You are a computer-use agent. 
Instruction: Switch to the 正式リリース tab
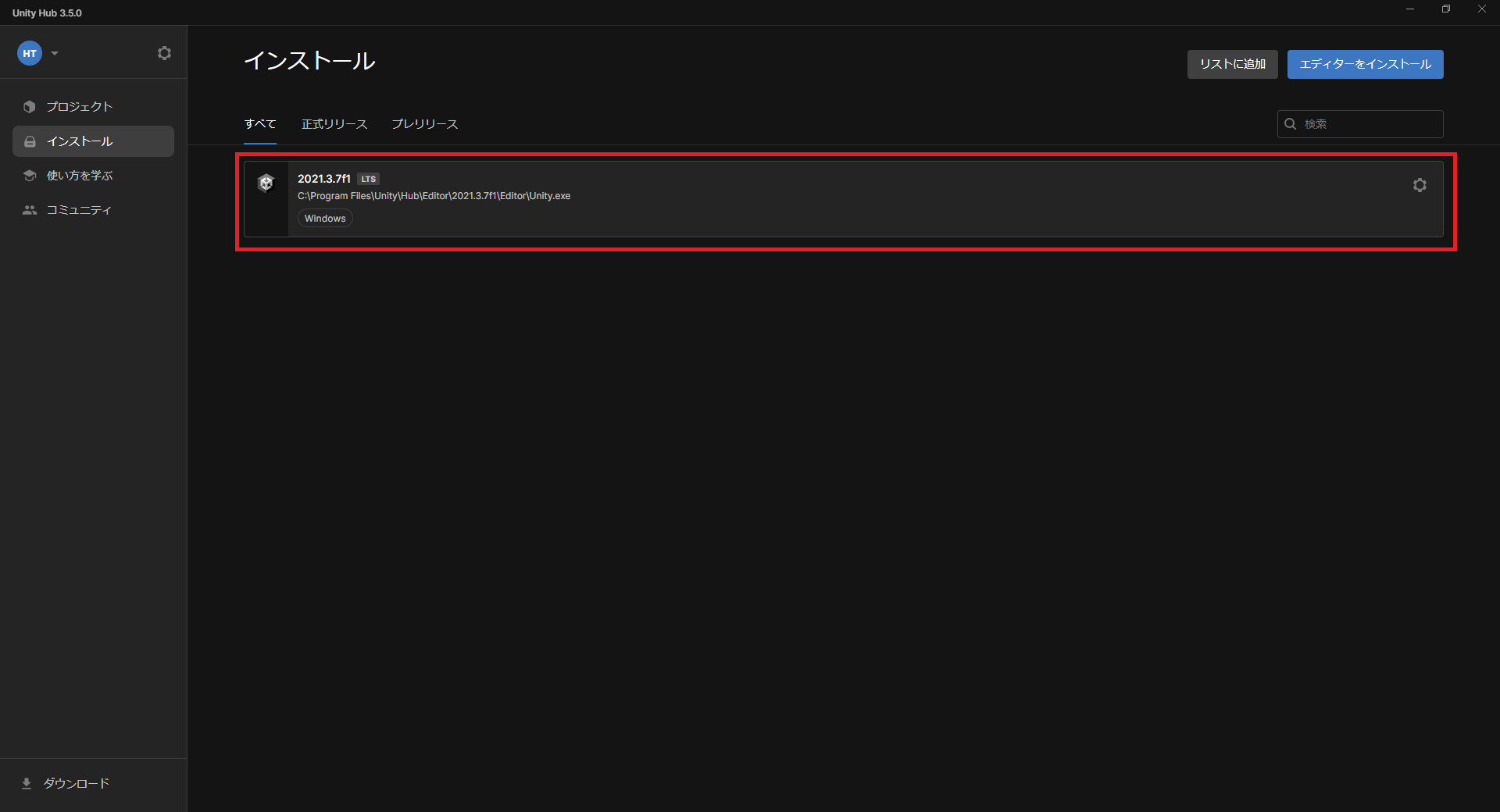[x=334, y=124]
